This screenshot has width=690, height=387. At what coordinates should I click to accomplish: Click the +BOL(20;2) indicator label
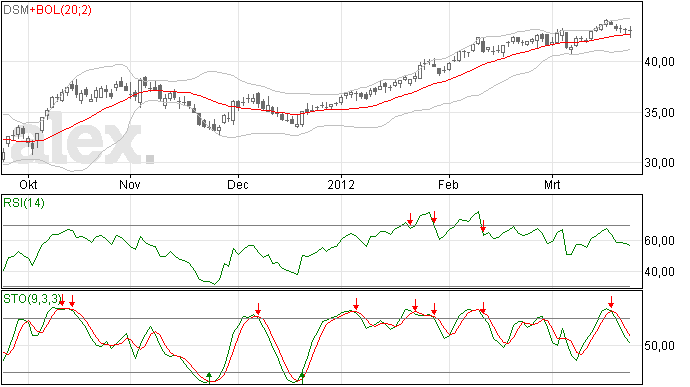pyautogui.click(x=61, y=10)
